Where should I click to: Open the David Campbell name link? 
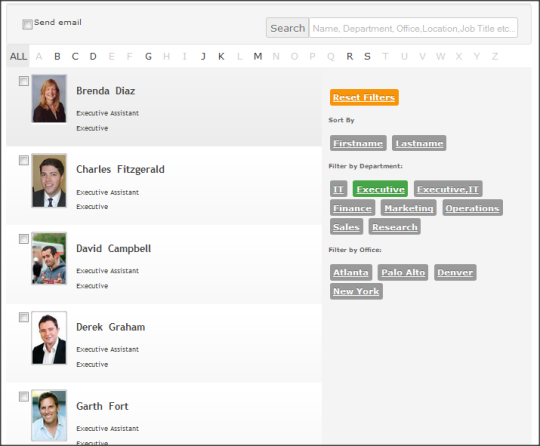point(114,249)
